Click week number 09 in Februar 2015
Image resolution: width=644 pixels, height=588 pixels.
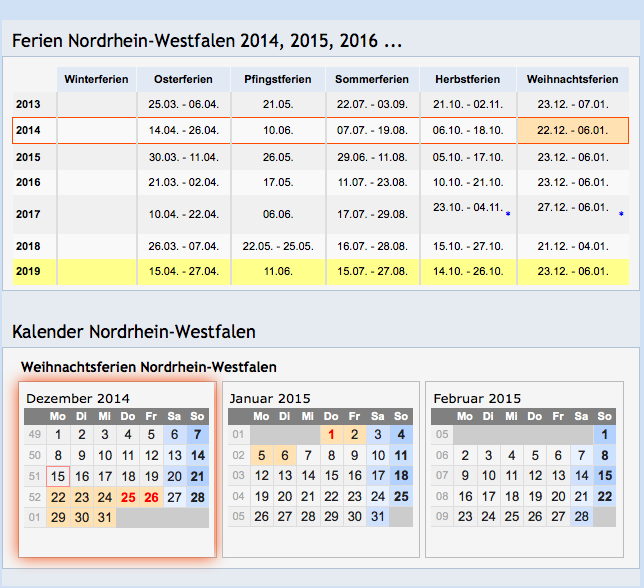442,516
